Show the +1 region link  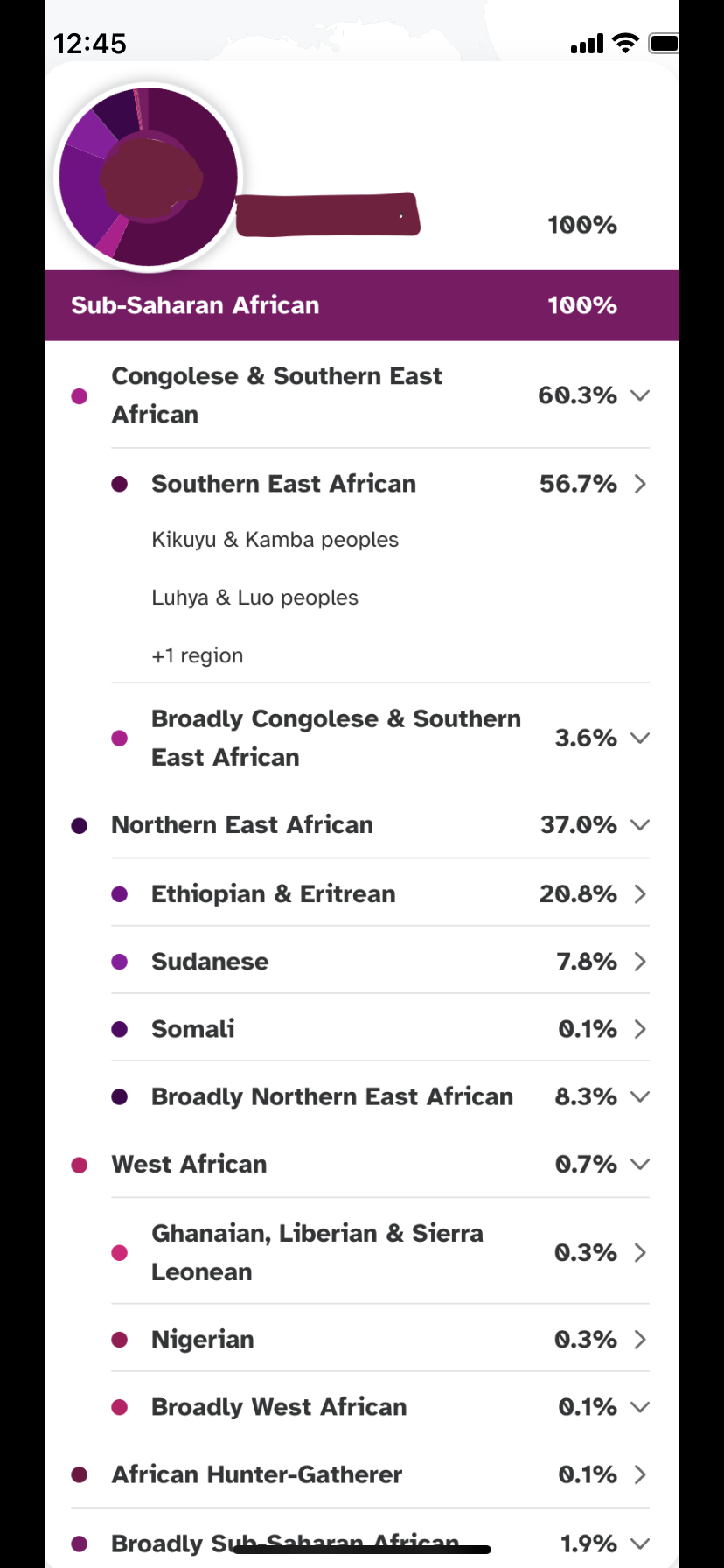coord(198,655)
